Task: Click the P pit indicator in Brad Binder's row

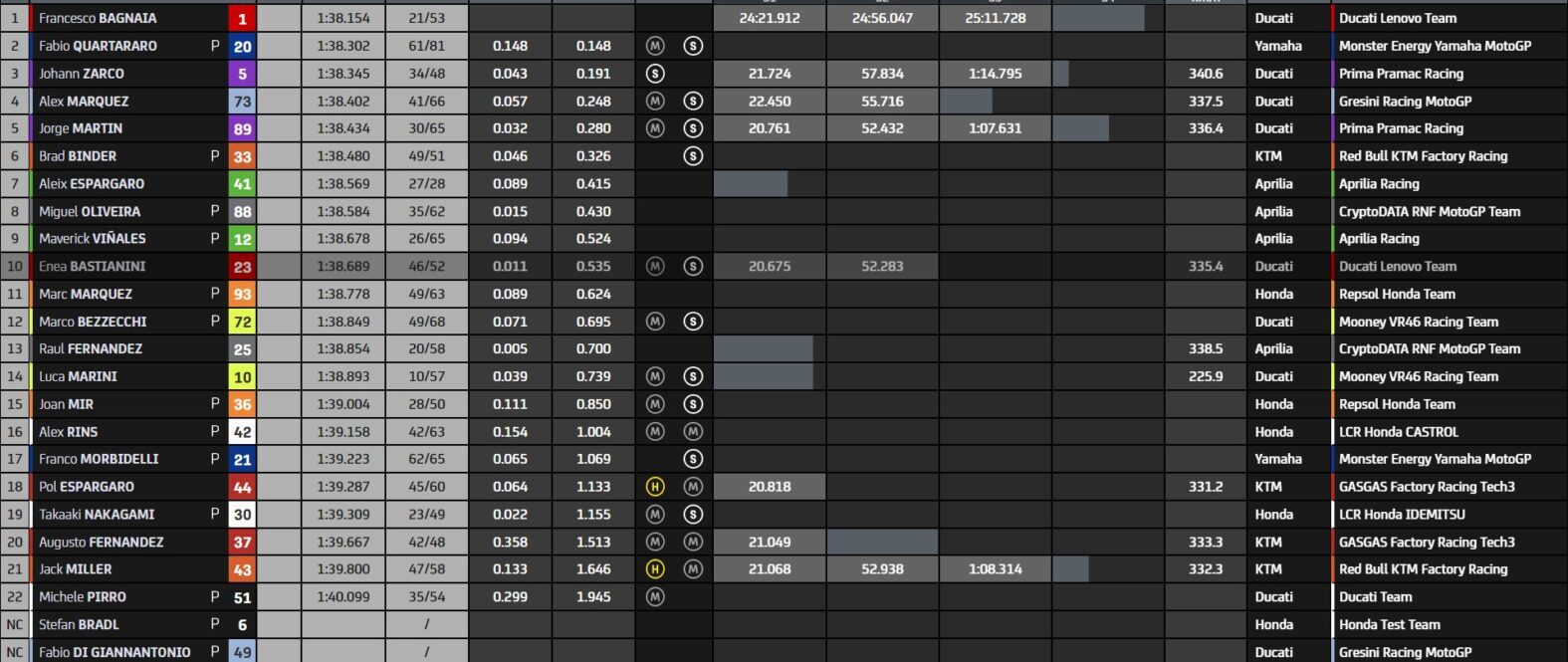Action: tap(215, 156)
